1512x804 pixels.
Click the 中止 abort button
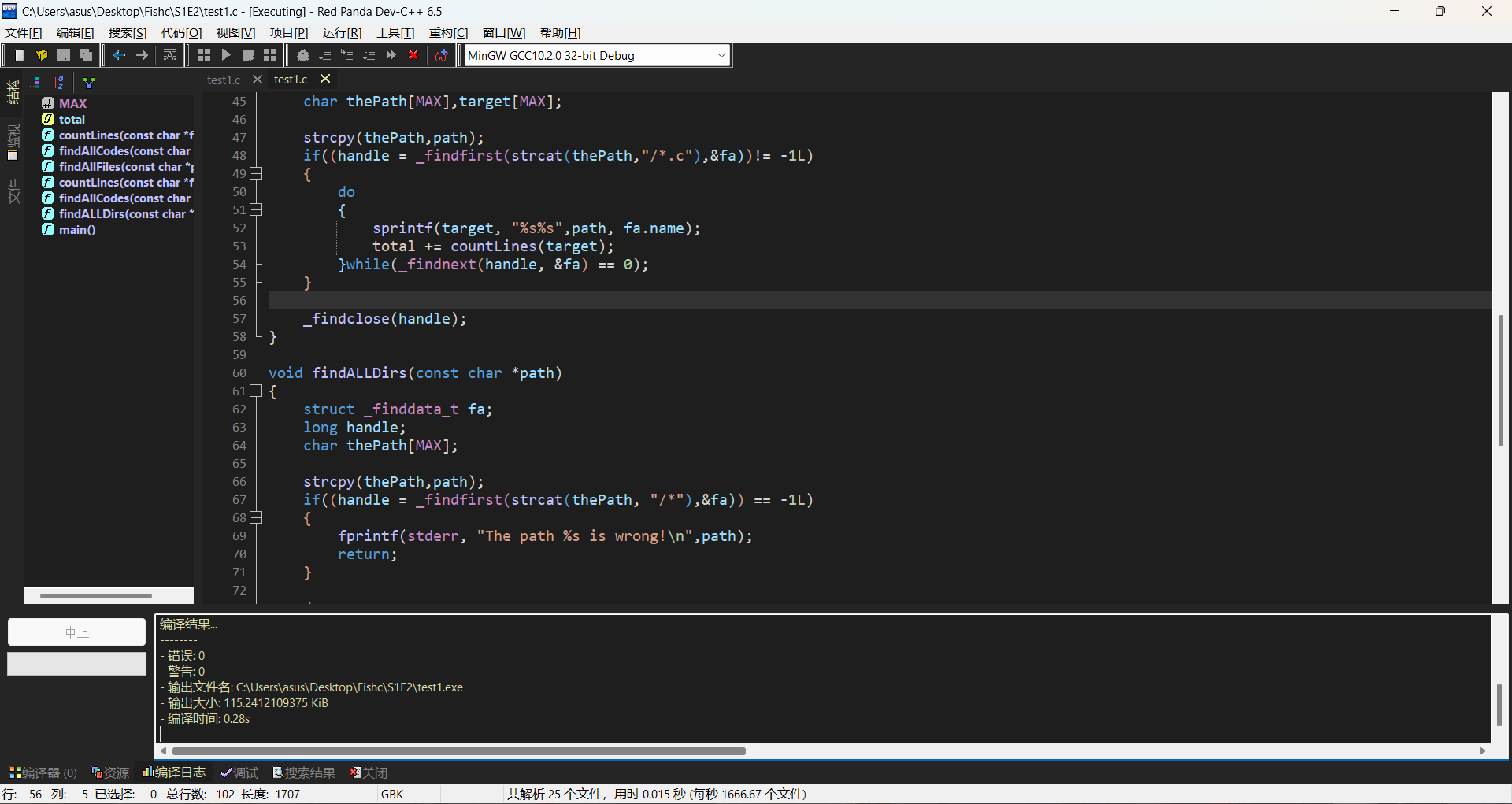pos(76,632)
